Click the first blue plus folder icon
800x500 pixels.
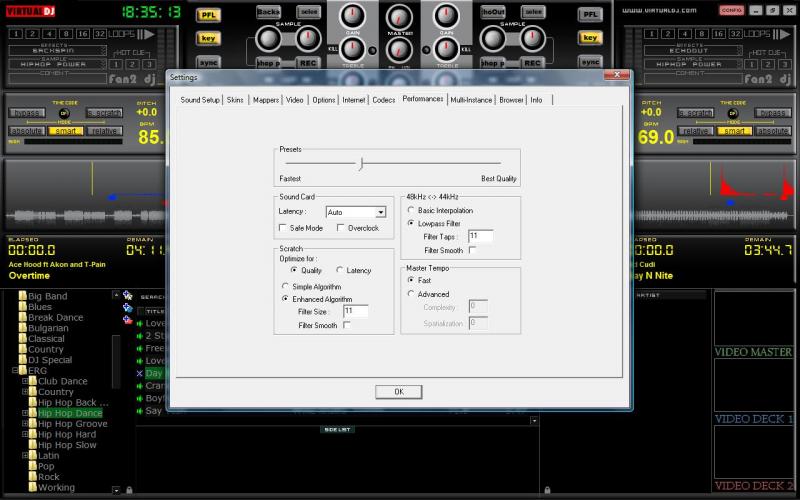(128, 296)
